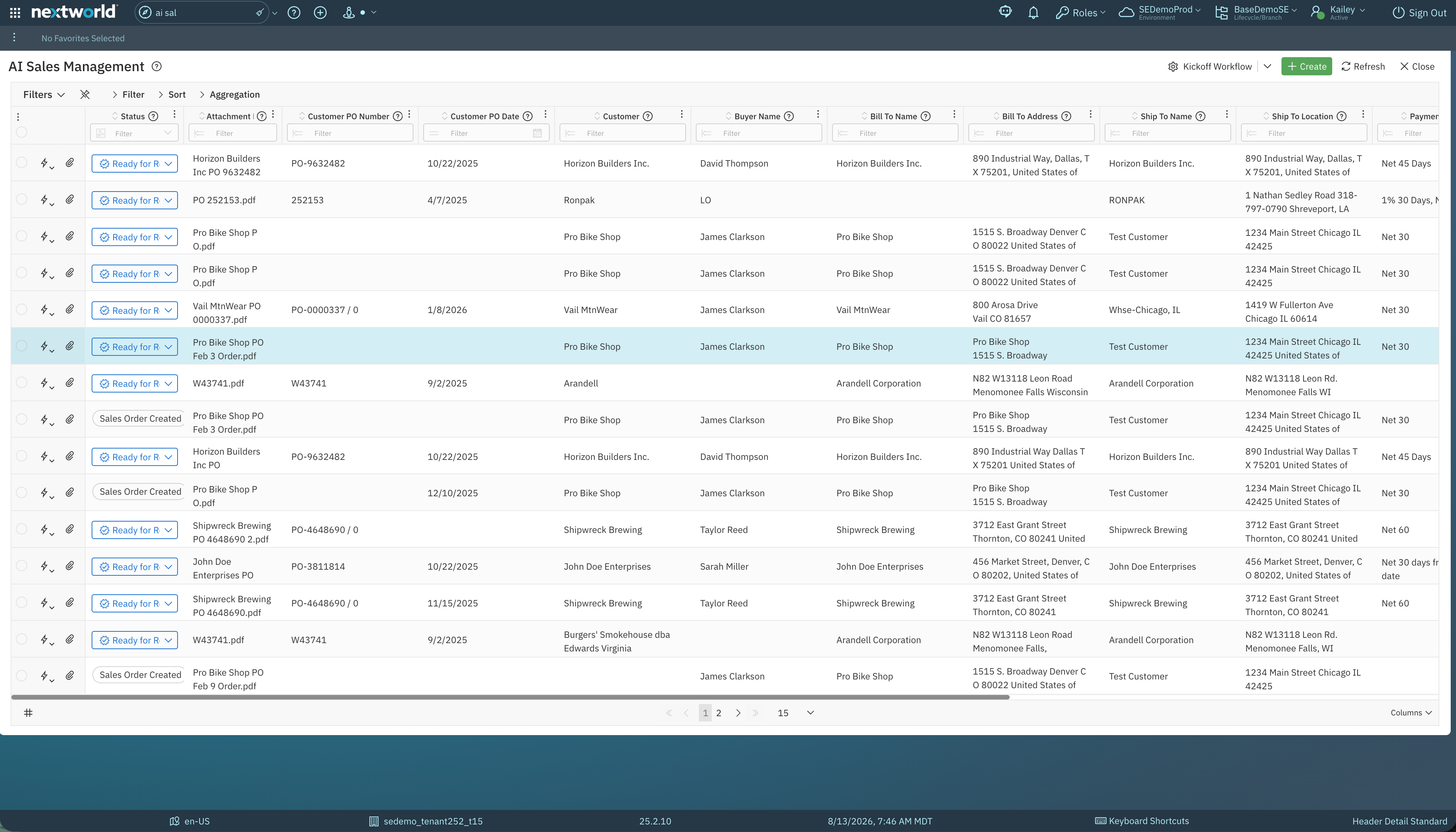Sign Out of the application
The width and height of the screenshot is (1456, 832).
tap(1420, 12)
